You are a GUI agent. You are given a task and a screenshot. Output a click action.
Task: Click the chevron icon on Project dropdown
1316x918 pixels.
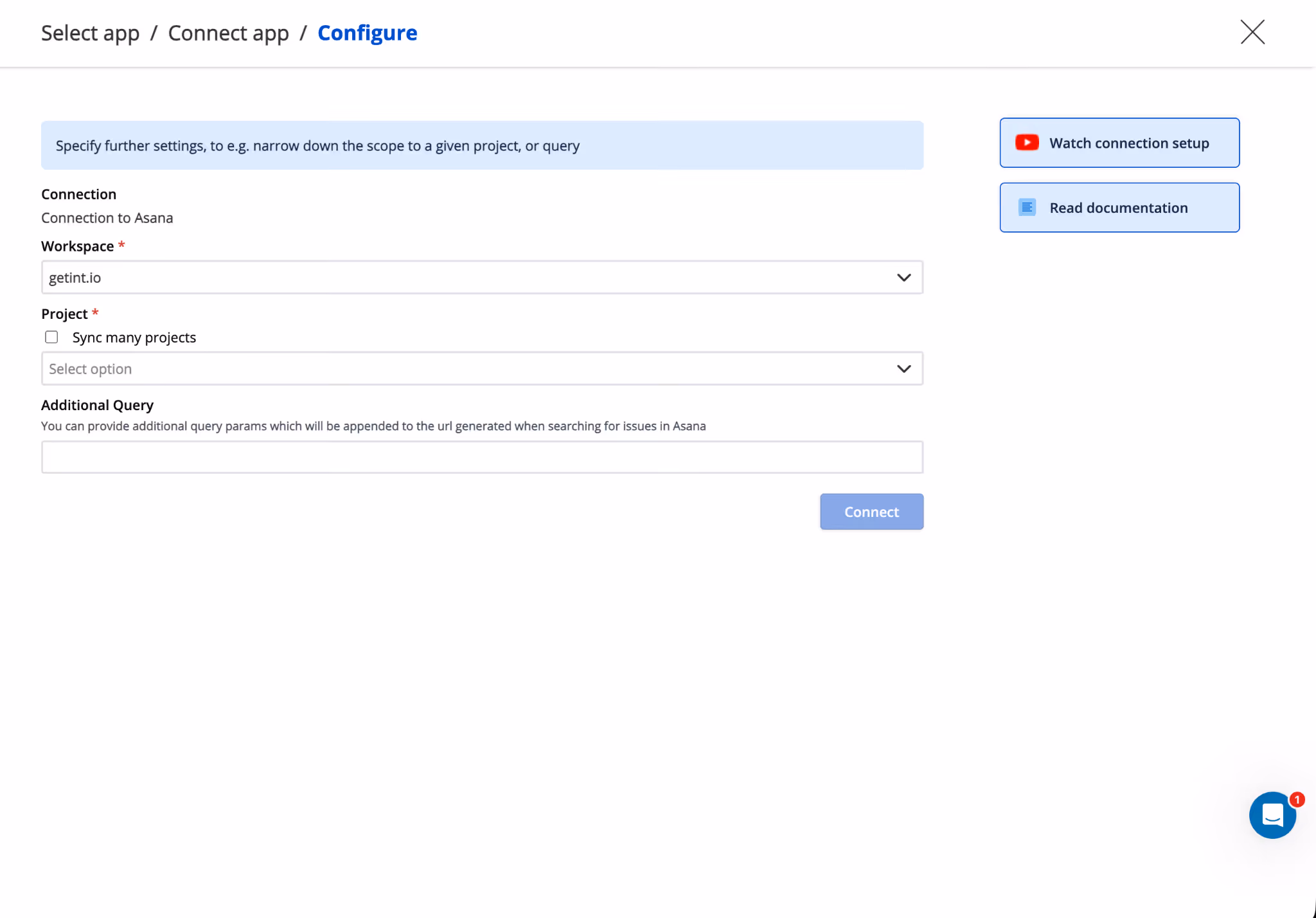click(903, 368)
